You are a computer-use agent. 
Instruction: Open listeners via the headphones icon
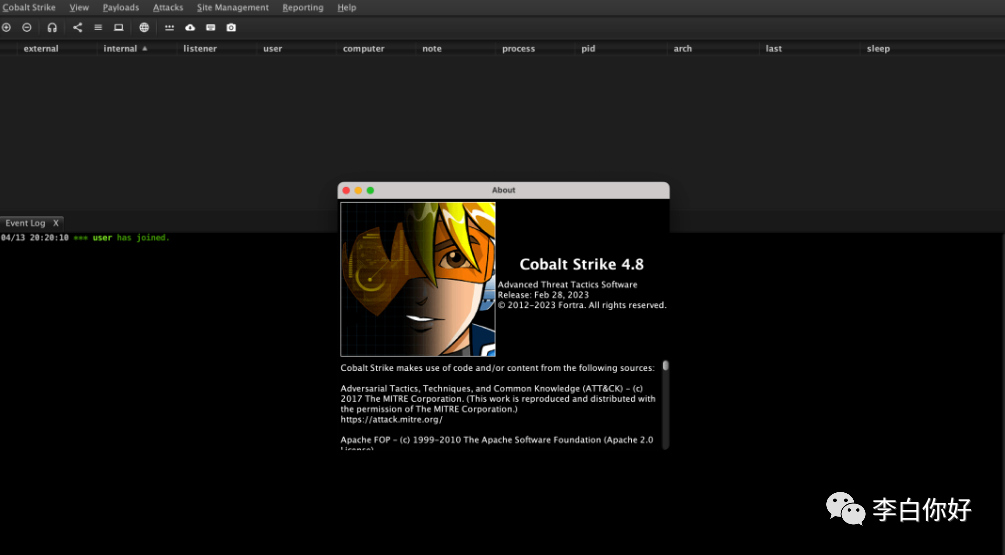pyautogui.click(x=52, y=28)
